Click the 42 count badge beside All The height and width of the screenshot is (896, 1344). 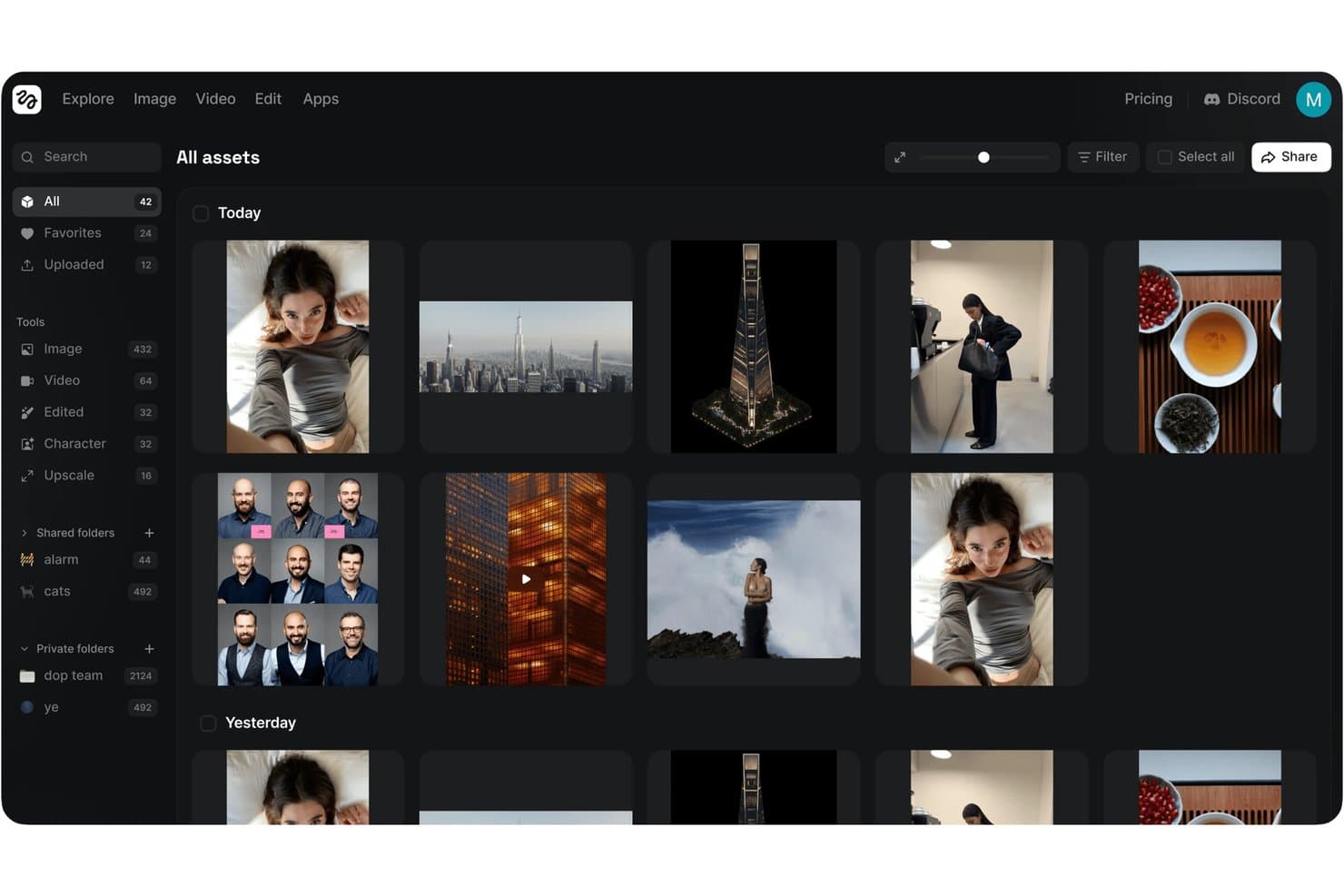click(x=145, y=202)
